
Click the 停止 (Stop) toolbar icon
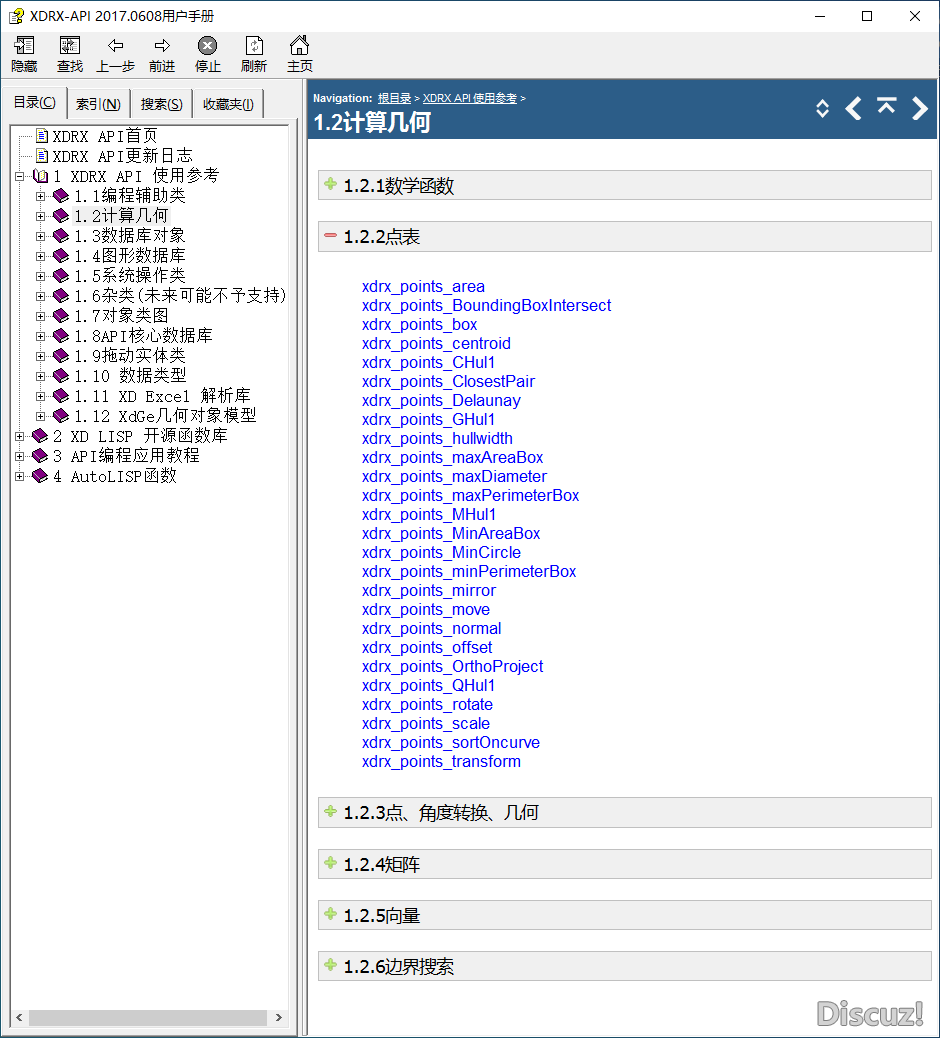(x=207, y=54)
